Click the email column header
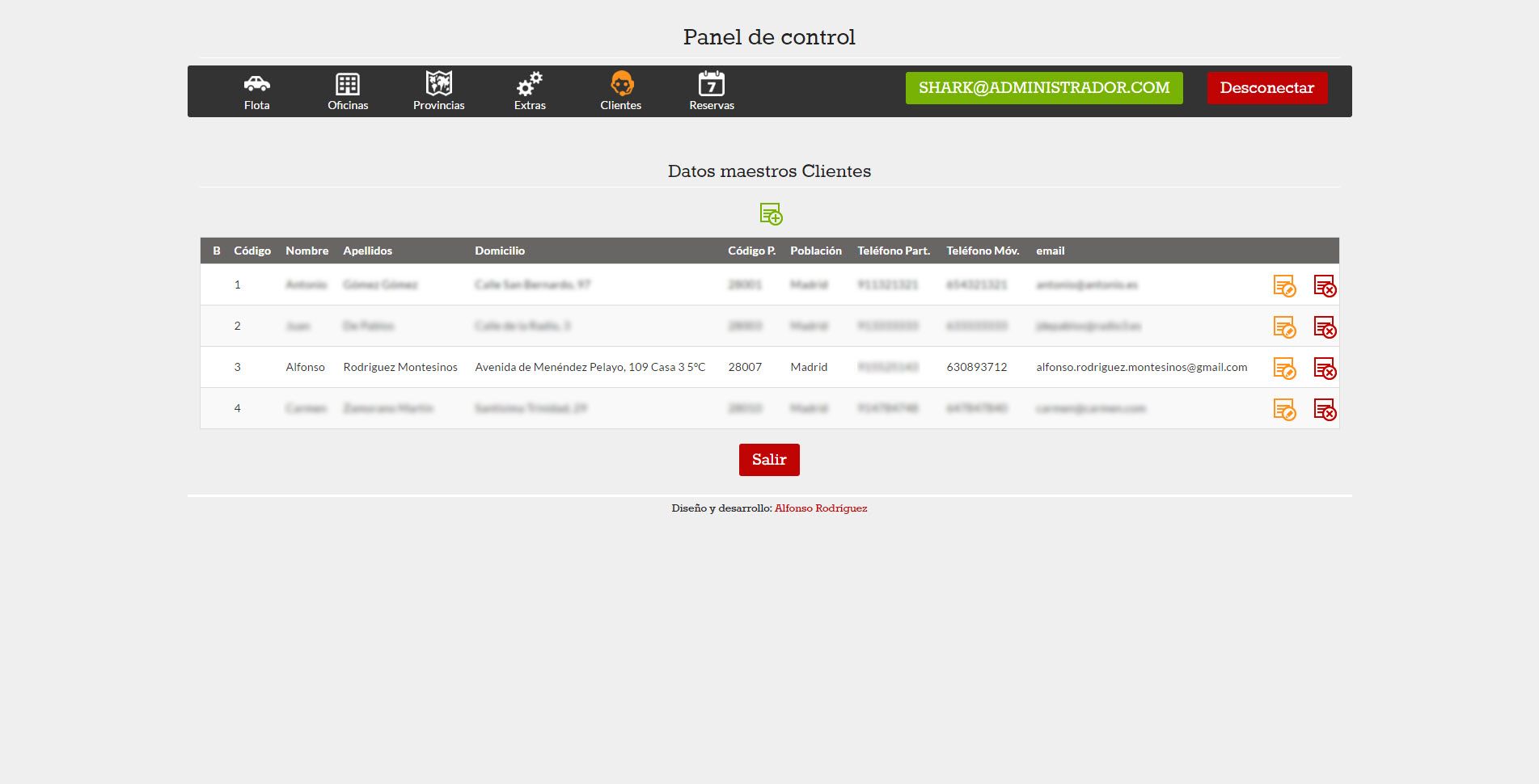 point(1051,251)
